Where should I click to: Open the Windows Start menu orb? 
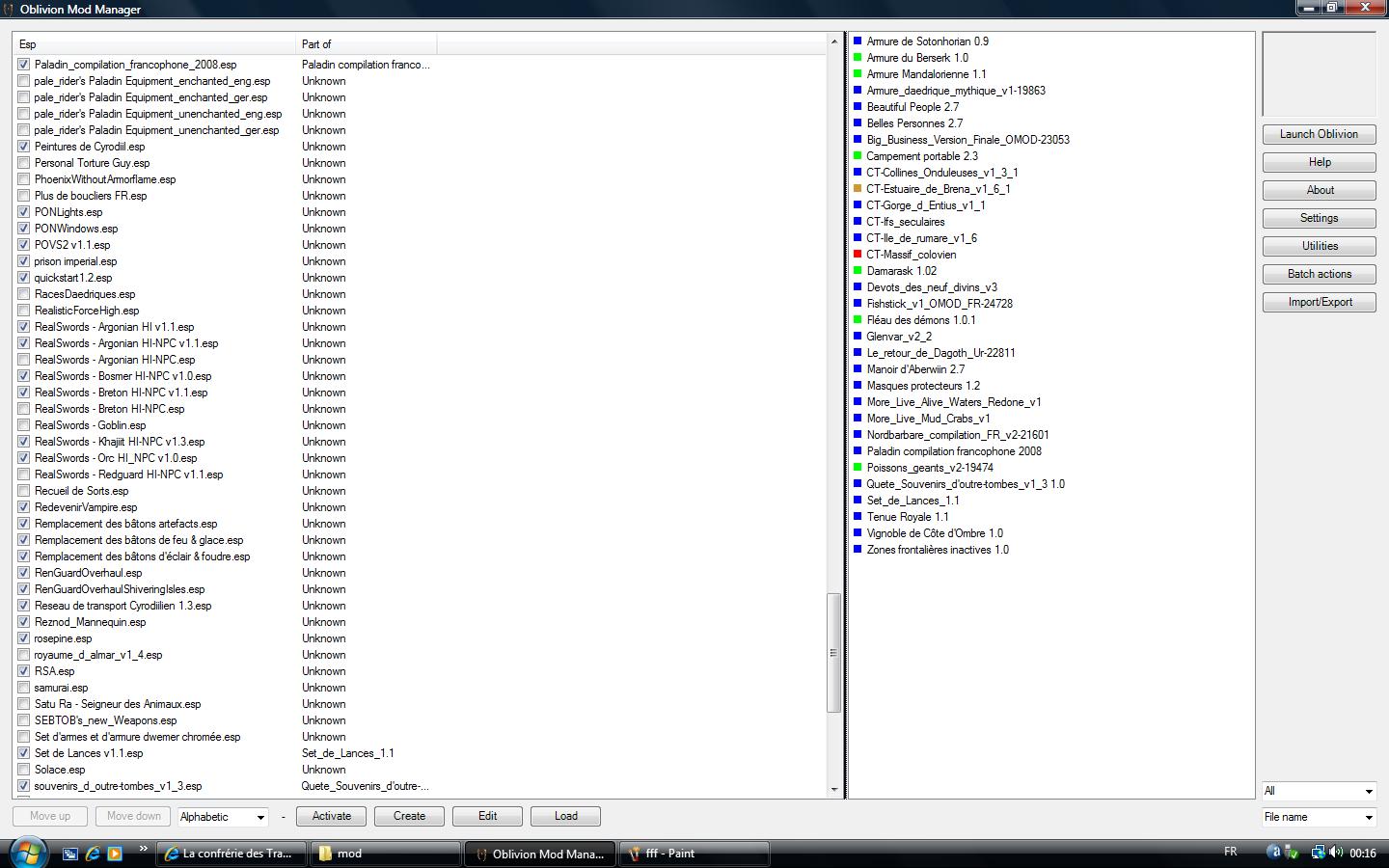click(26, 853)
